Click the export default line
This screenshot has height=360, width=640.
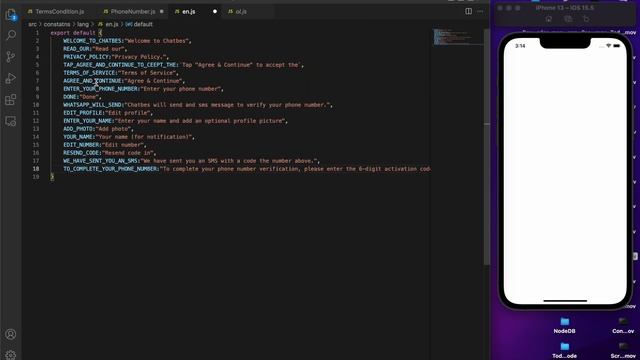(76, 33)
